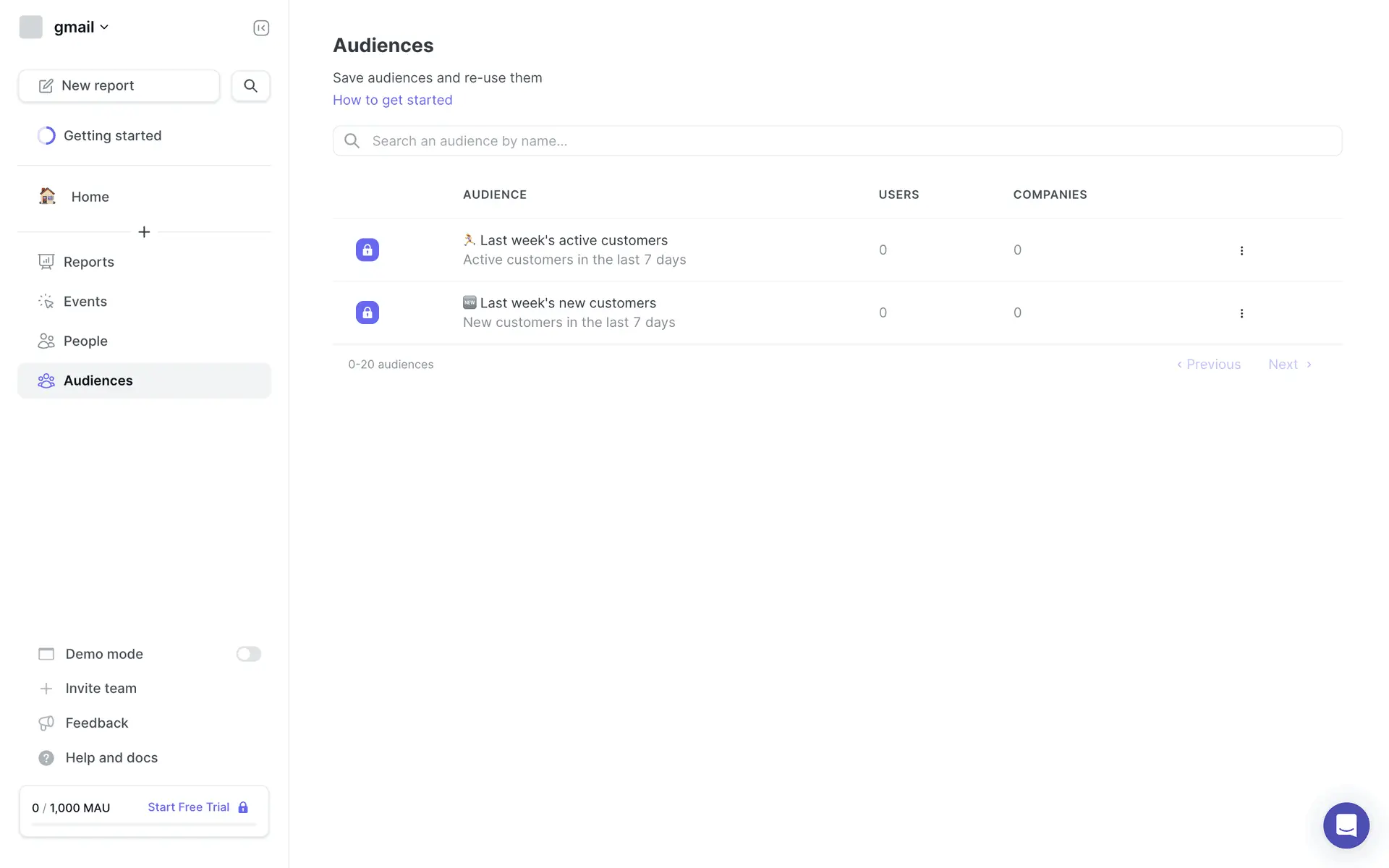This screenshot has width=1389, height=868.
Task: Click the plus icon below Home
Action: [144, 232]
